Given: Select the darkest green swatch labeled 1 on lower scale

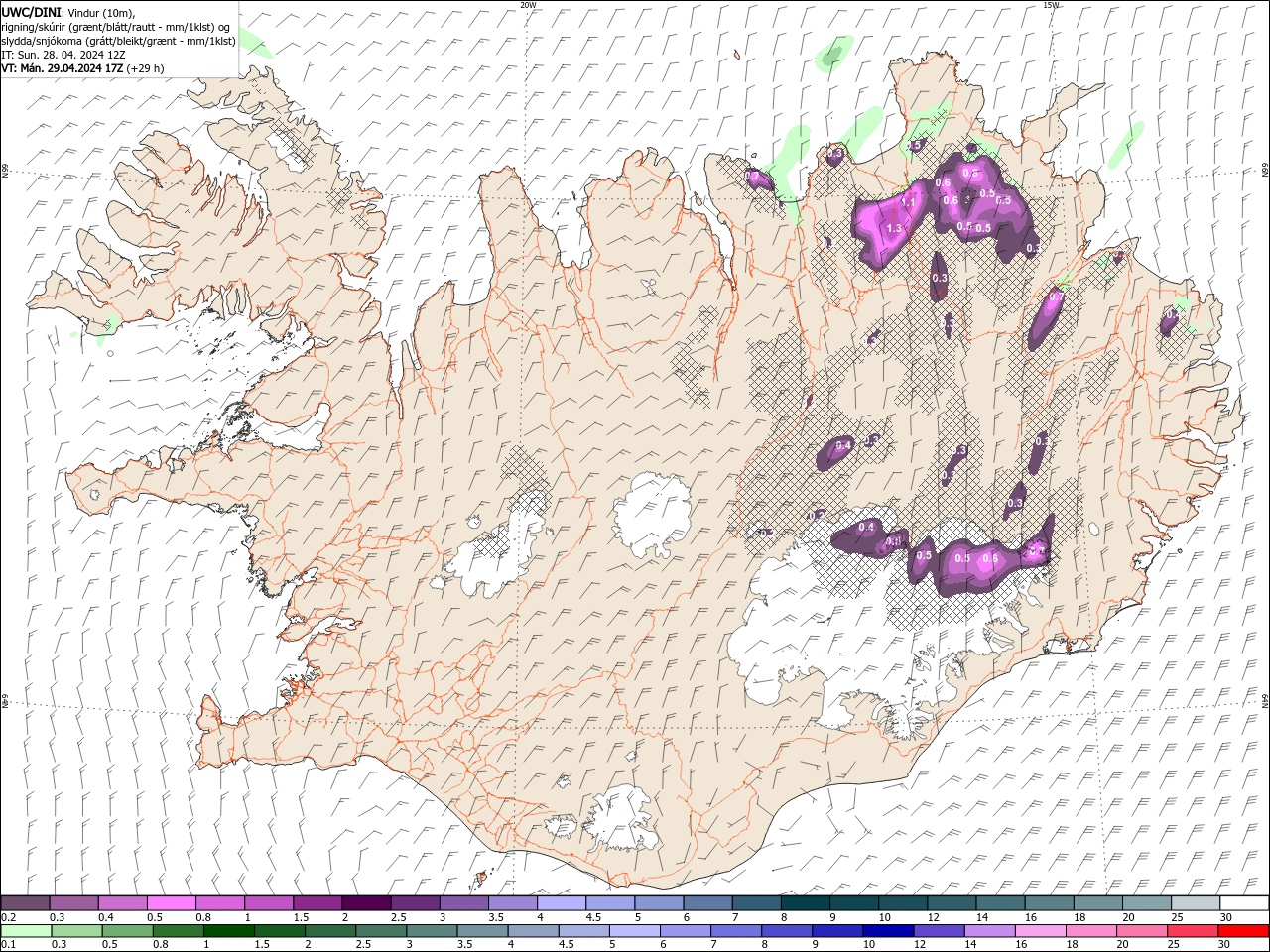Looking at the screenshot, I should [228, 931].
